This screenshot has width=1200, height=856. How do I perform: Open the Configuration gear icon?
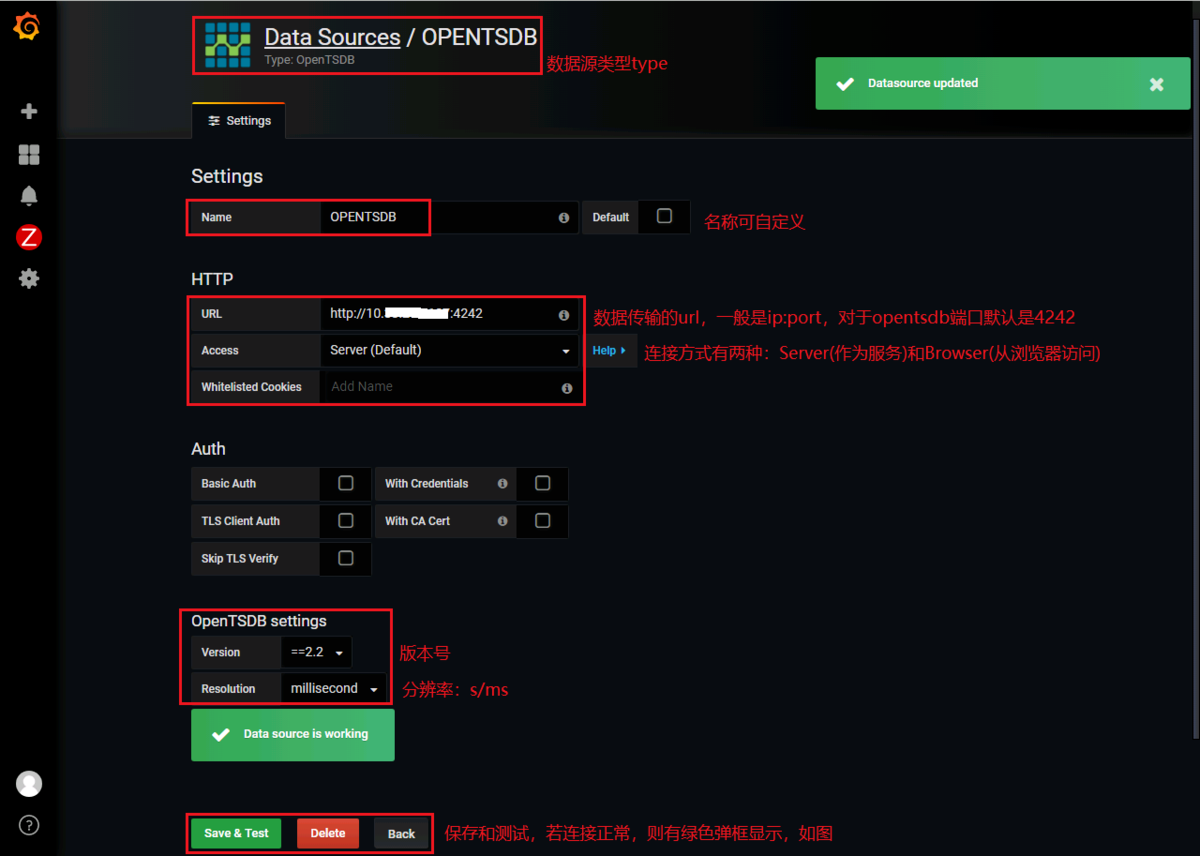click(x=28, y=279)
